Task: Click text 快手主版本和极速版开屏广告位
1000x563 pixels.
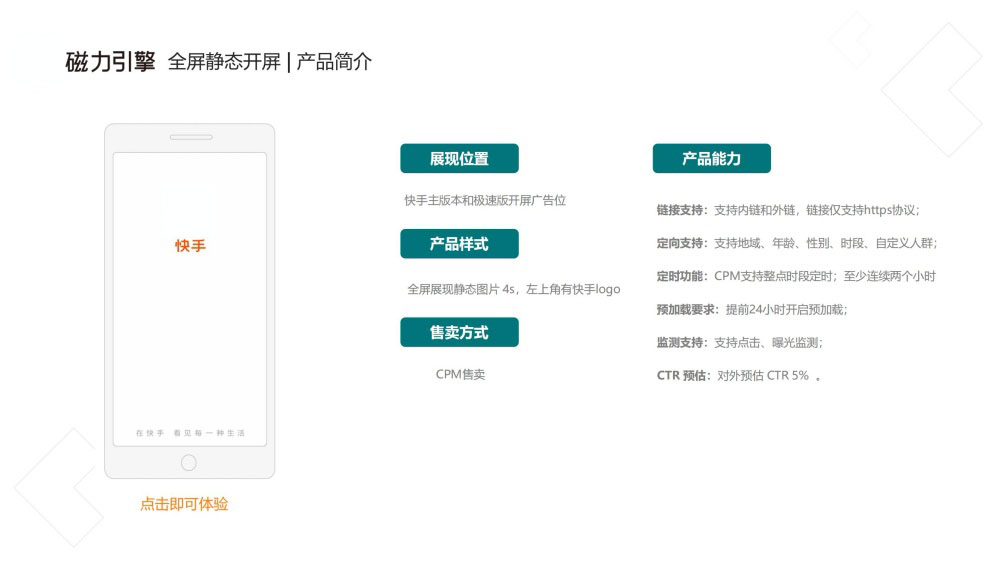Action: [x=485, y=200]
